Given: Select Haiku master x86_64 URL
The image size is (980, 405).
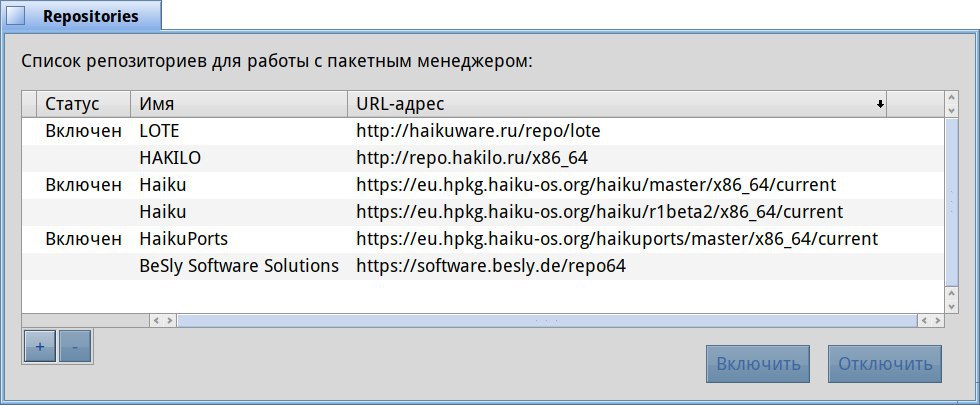Looking at the screenshot, I should click(596, 185).
